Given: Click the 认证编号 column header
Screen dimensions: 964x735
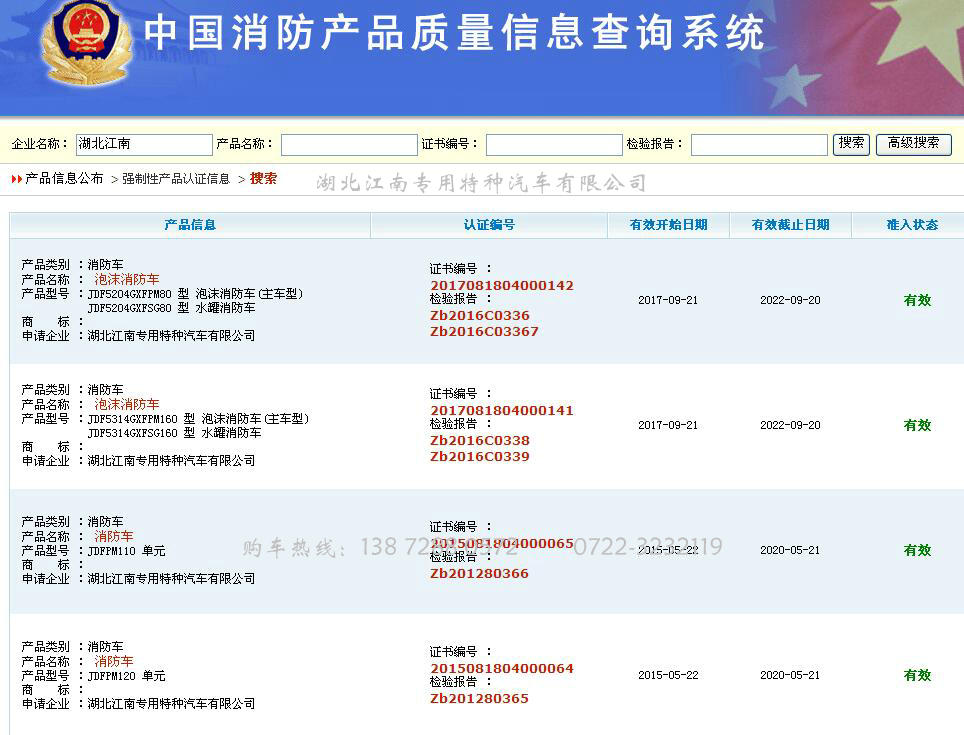Looking at the screenshot, I should click(489, 225).
